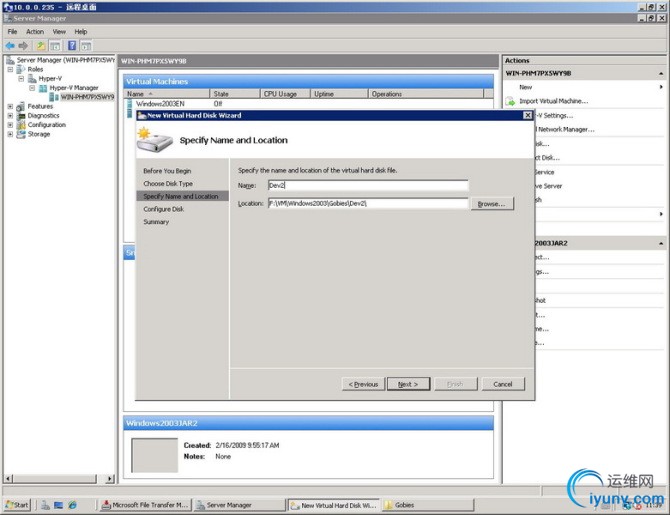The image size is (670, 515).
Task: Click the Show/Hide console tree toolbar icon
Action: 55,46
